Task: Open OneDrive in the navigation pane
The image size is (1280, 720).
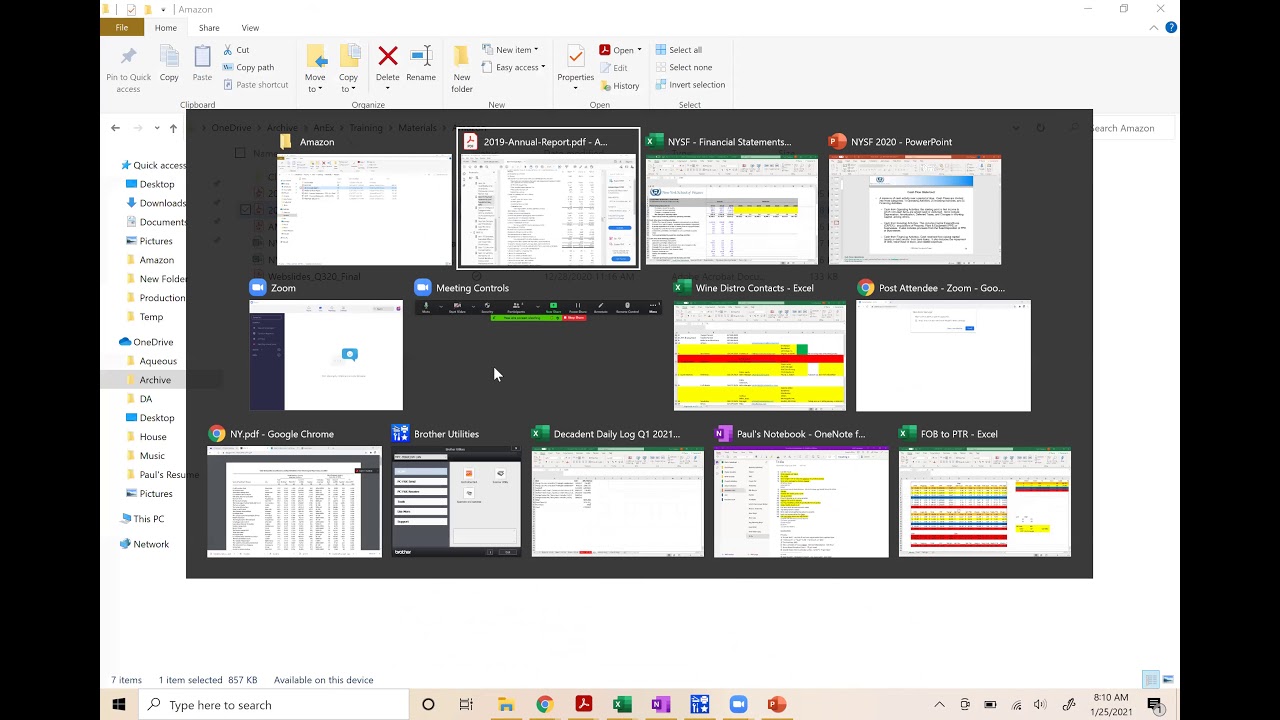Action: tap(146, 342)
